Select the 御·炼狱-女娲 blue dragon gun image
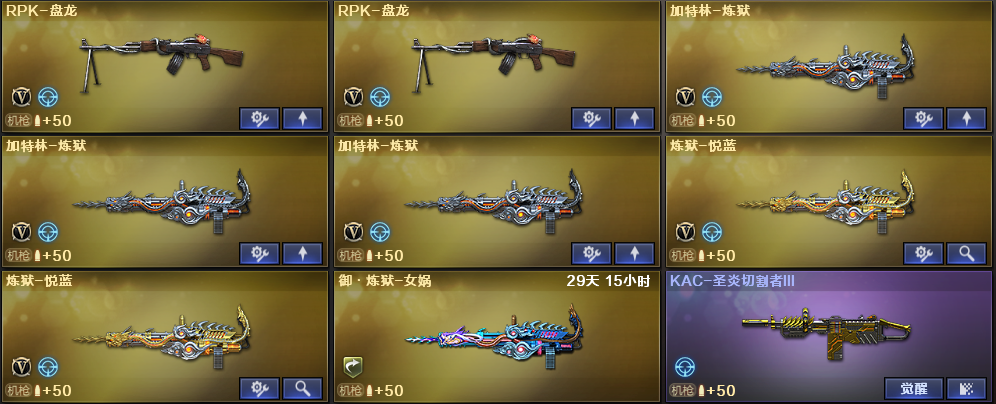 (x=494, y=337)
